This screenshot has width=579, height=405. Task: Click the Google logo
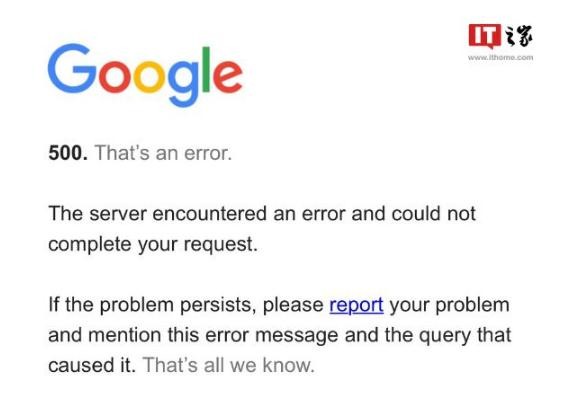click(x=145, y=75)
